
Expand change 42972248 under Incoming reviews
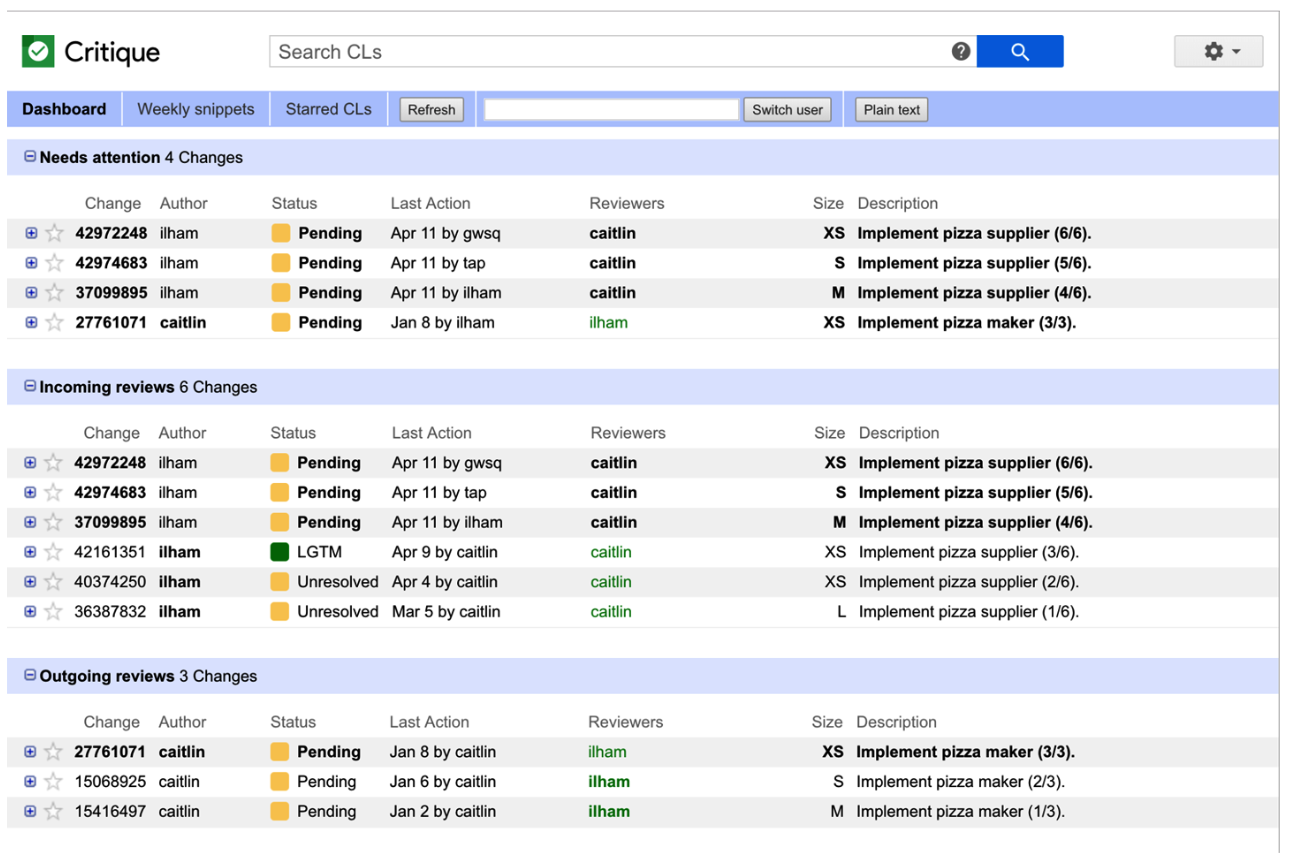[x=30, y=462]
